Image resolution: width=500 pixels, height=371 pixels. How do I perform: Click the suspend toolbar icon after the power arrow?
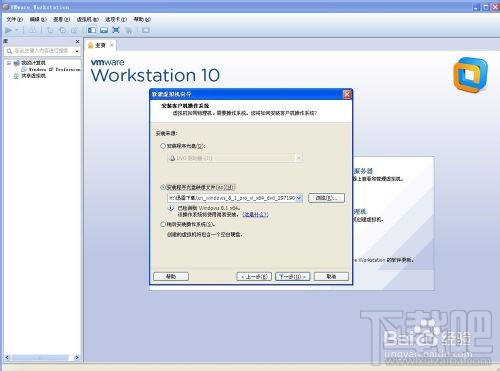[33, 30]
